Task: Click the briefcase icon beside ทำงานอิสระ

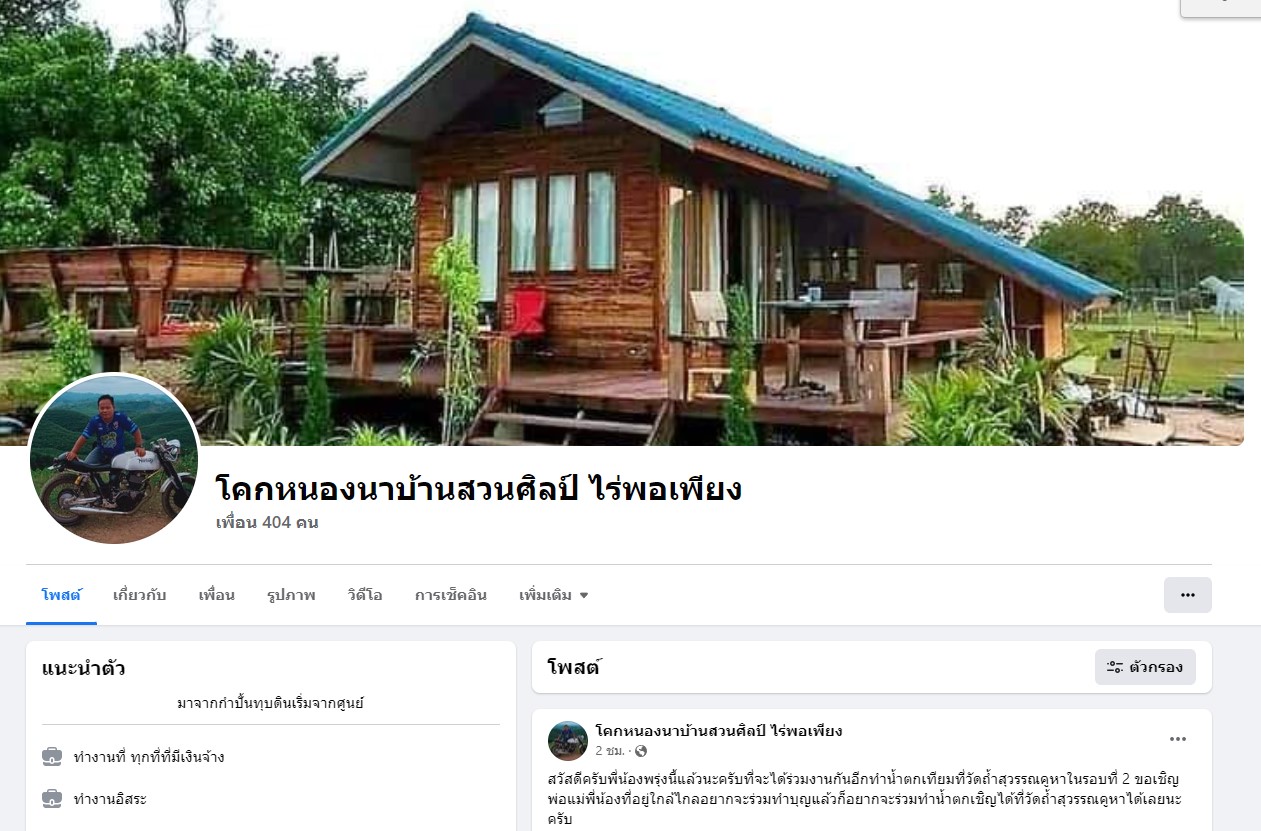Action: pos(52,798)
